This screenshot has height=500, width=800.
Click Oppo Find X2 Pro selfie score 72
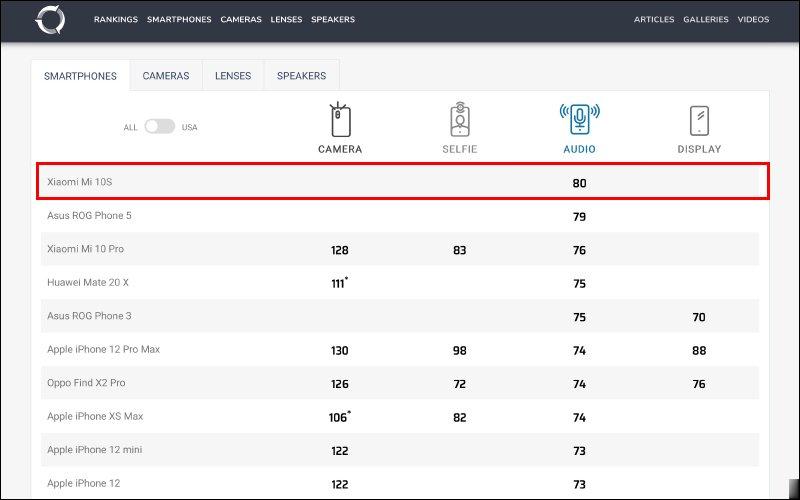[460, 384]
